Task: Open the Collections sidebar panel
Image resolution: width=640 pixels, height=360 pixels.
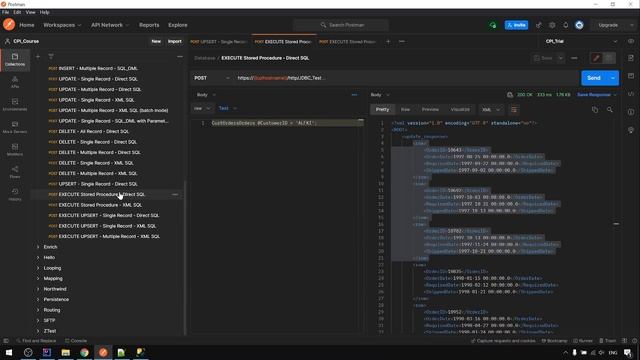Action: click(15, 60)
